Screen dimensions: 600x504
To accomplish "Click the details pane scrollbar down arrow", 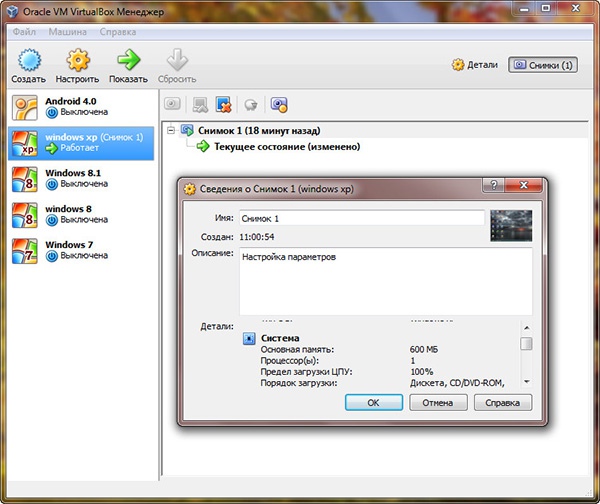I will 526,381.
